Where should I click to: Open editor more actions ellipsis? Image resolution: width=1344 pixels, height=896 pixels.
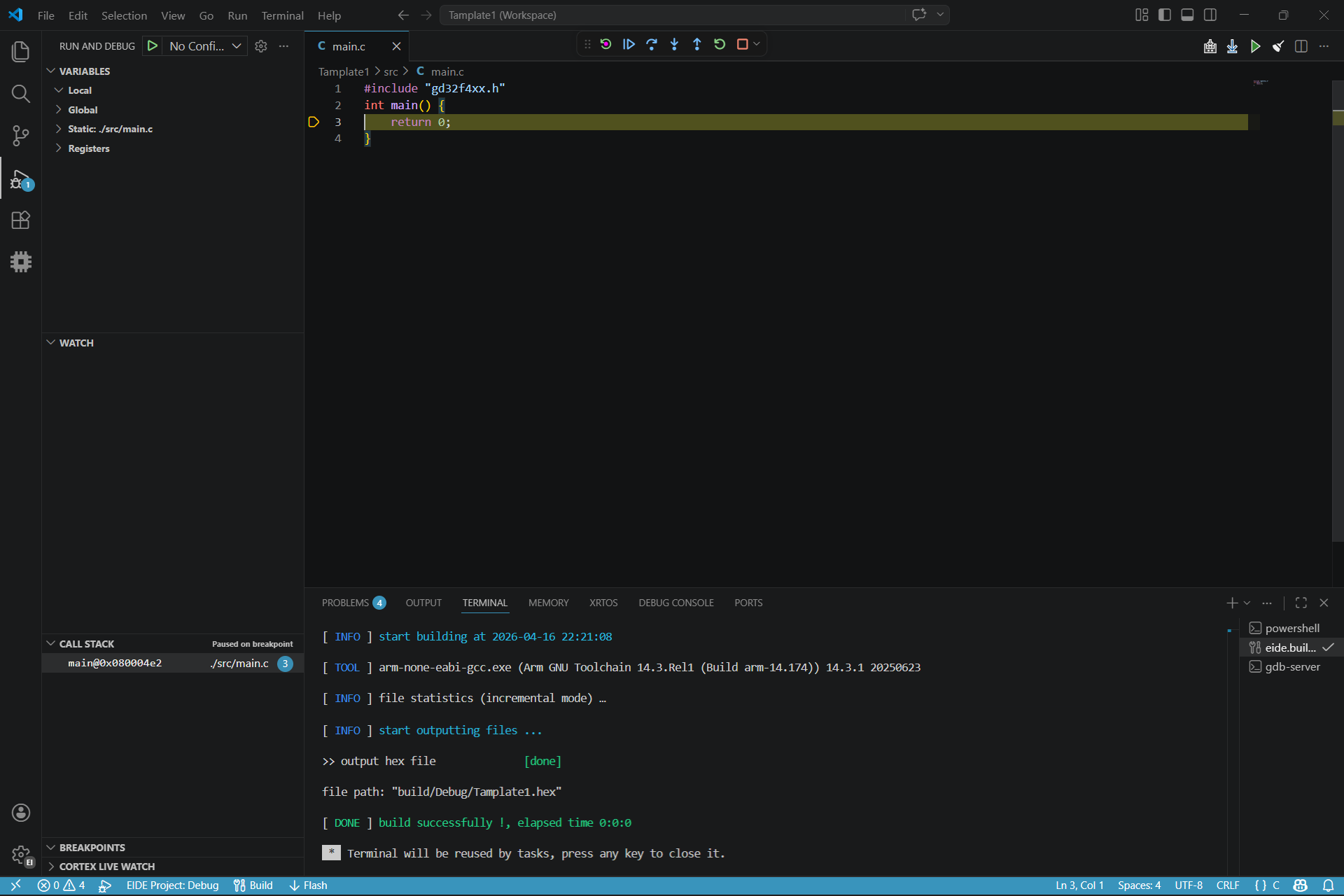[1324, 46]
